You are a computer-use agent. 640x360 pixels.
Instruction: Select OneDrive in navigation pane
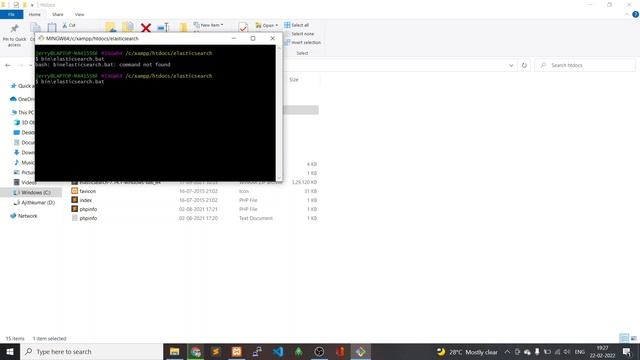click(22, 99)
